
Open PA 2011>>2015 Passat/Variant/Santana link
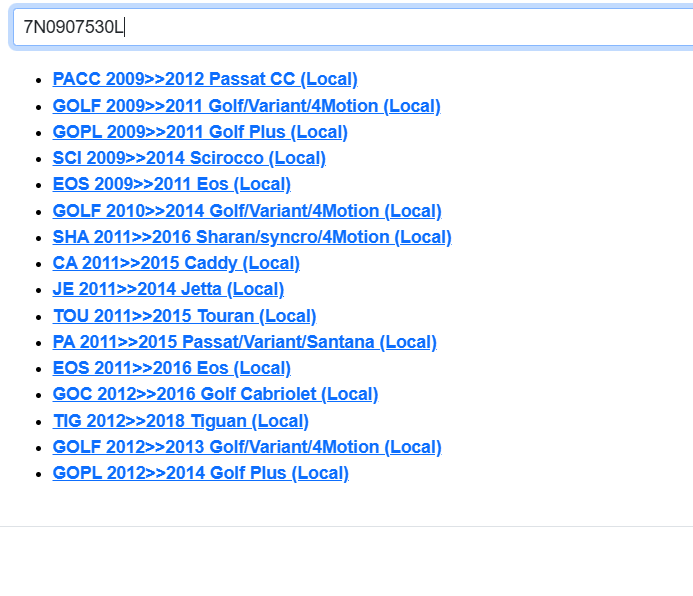coord(244,342)
